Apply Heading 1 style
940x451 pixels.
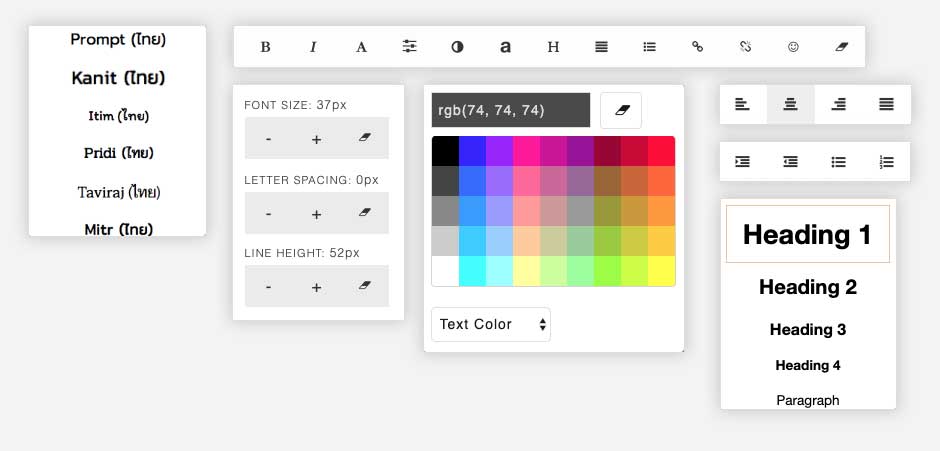808,234
